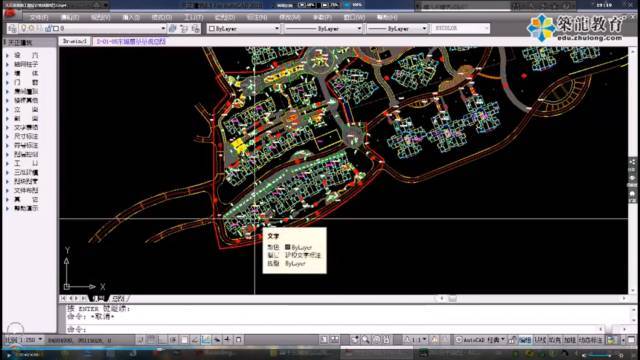
Task: Select the 门窗 row in side menu
Action: click(x=26, y=82)
